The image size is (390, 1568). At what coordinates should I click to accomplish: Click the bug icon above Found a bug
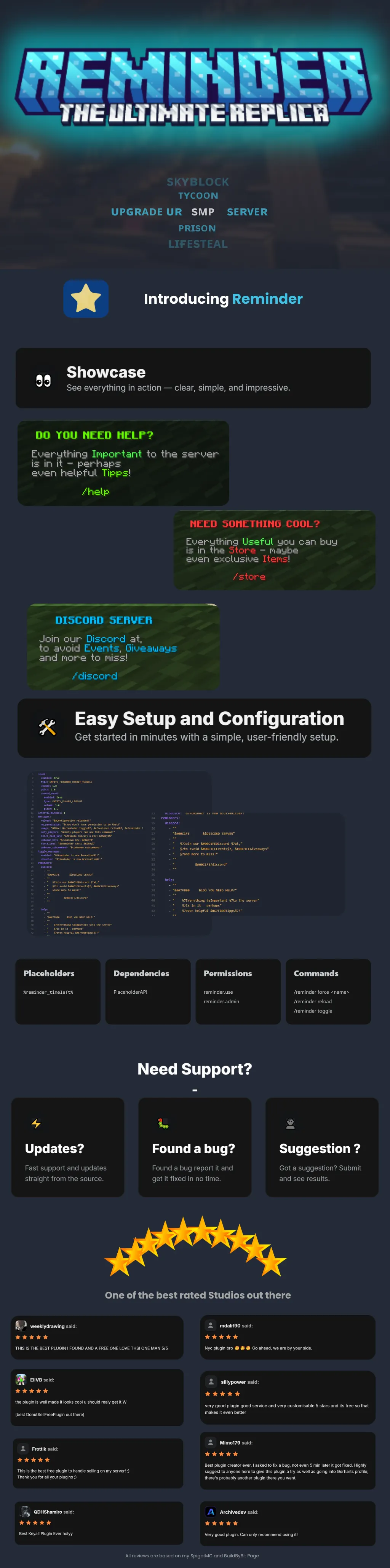tap(163, 1123)
